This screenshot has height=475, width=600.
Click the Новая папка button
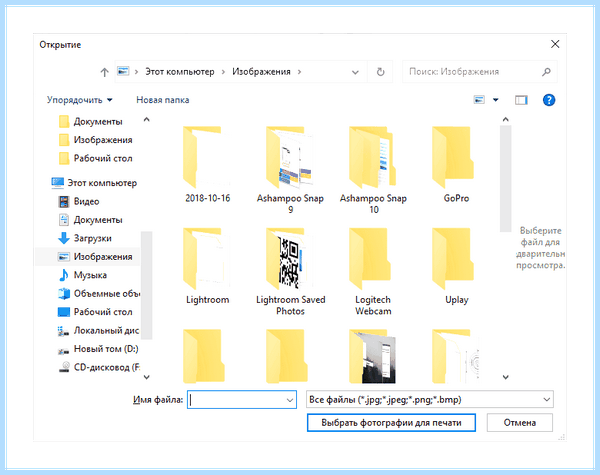coord(163,100)
